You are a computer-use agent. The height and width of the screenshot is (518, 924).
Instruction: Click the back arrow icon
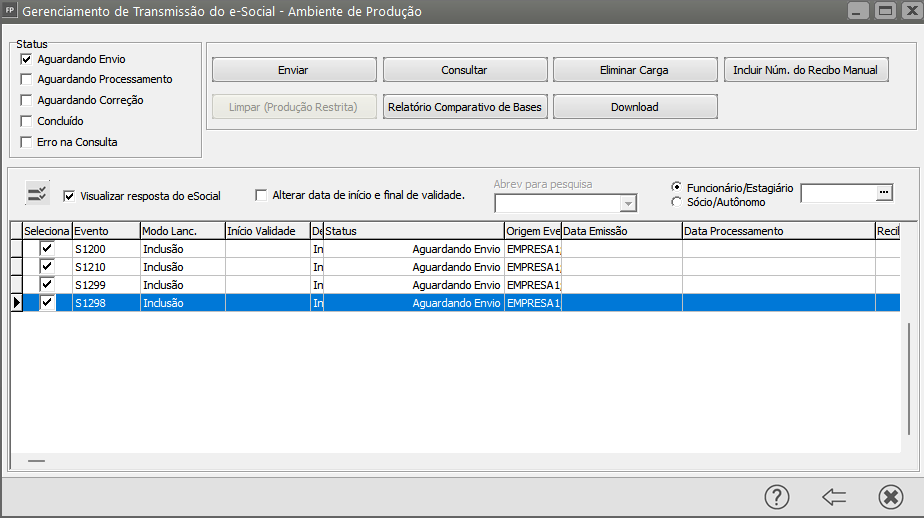(834, 497)
